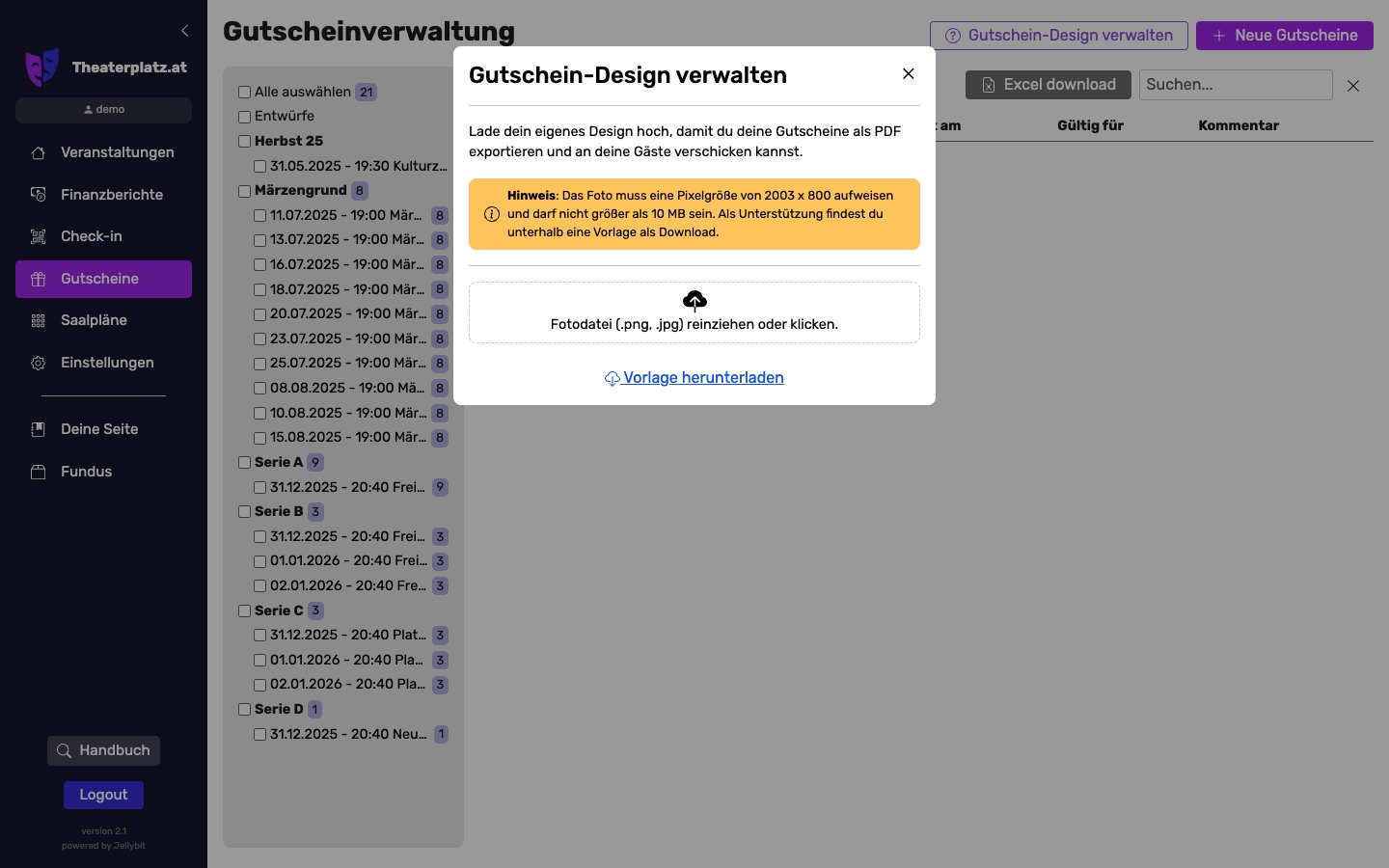
Task: Click the Einstellungen gear icon
Action: click(39, 364)
